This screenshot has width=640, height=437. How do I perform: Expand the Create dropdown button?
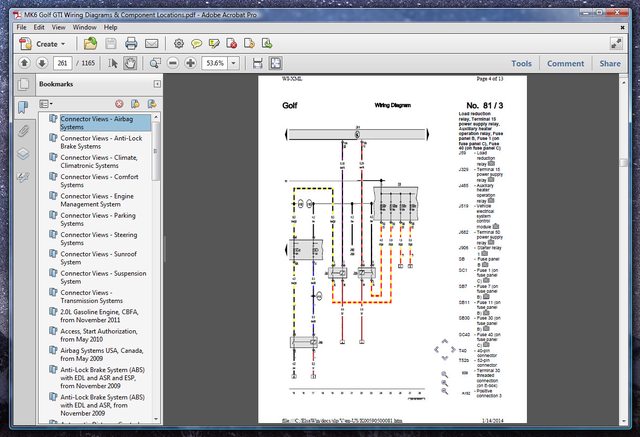point(46,44)
